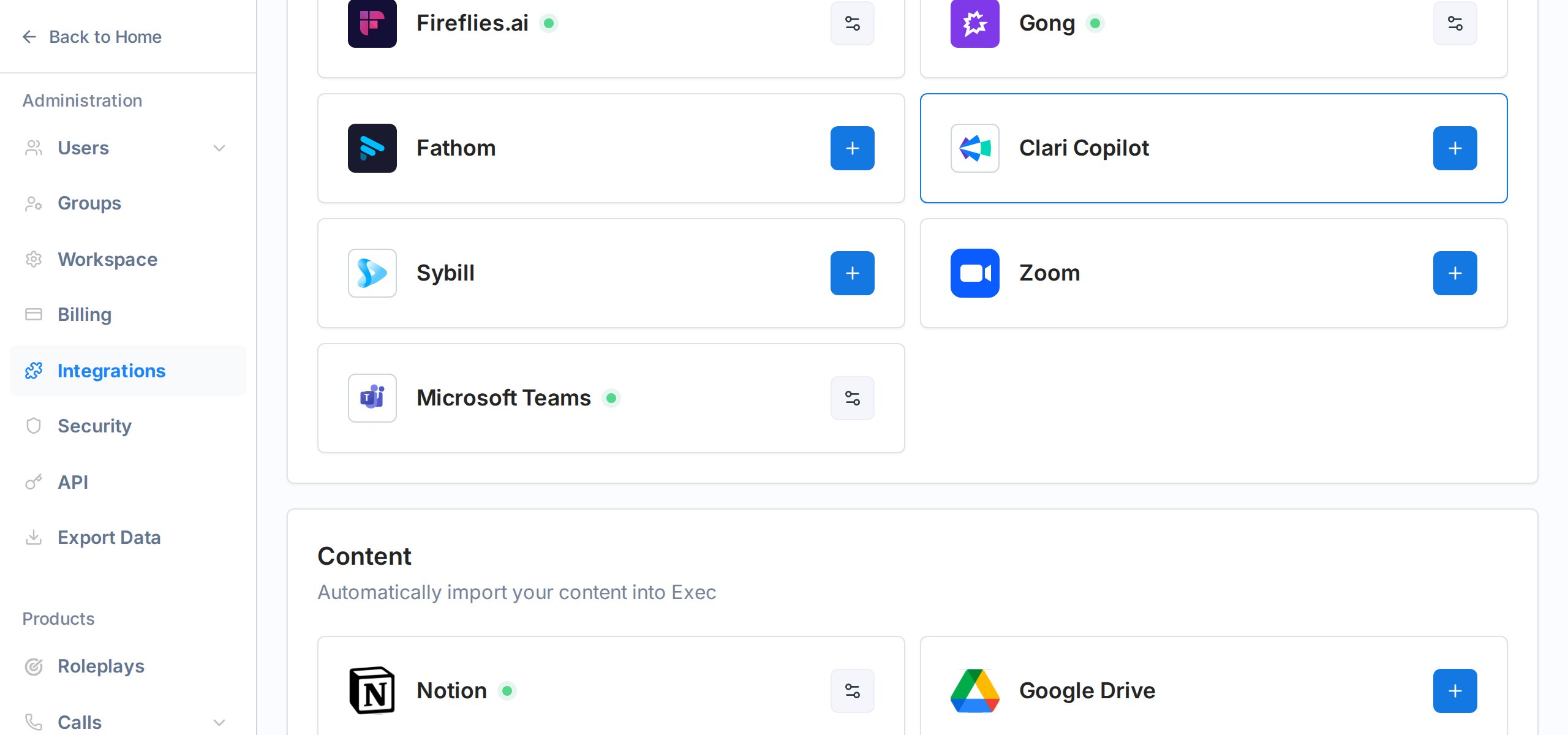Add the Clari Copilot integration
1568x735 pixels.
tap(1455, 148)
